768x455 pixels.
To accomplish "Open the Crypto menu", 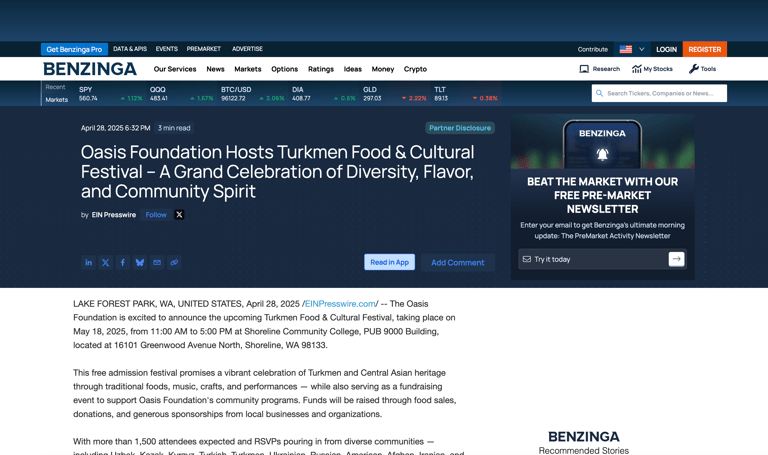I will click(x=415, y=69).
